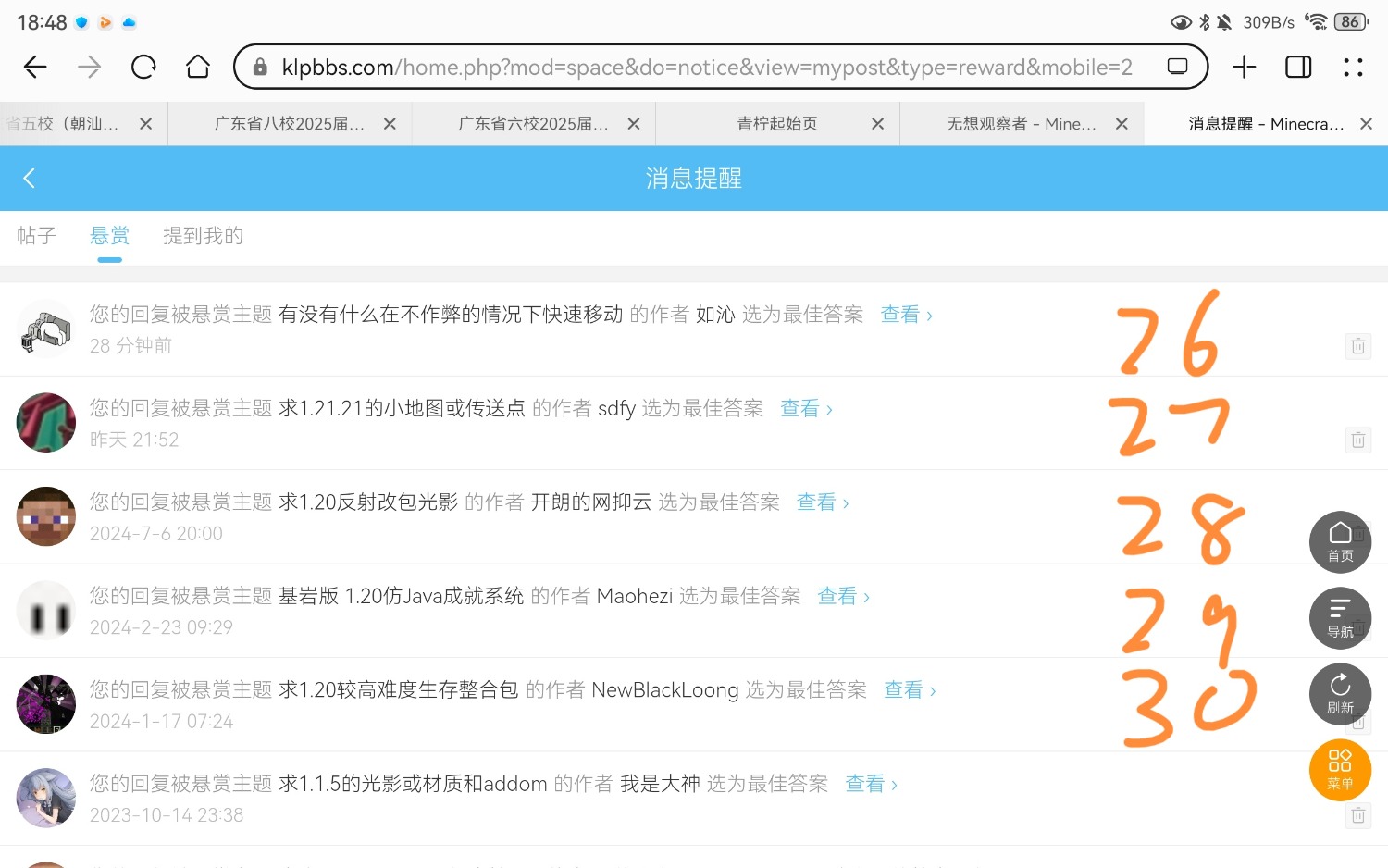Viewport: 1388px width, 868px height.
Task: Click the back chevron in 消息提醒 header
Action: [x=29, y=178]
